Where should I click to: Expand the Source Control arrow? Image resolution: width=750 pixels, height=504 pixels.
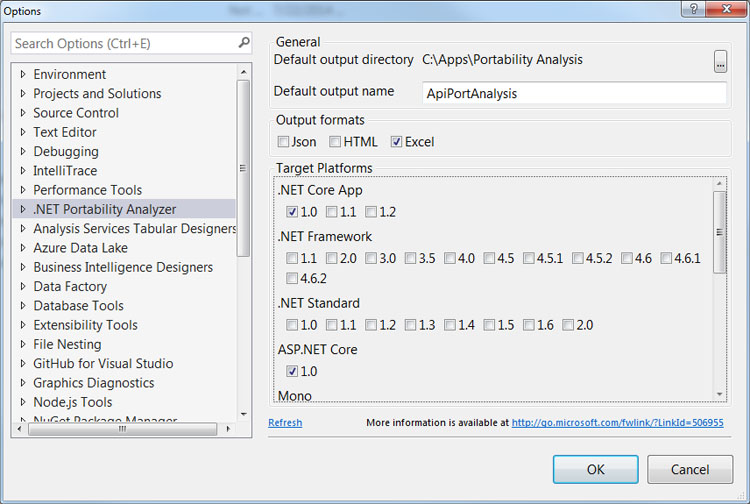[22, 113]
